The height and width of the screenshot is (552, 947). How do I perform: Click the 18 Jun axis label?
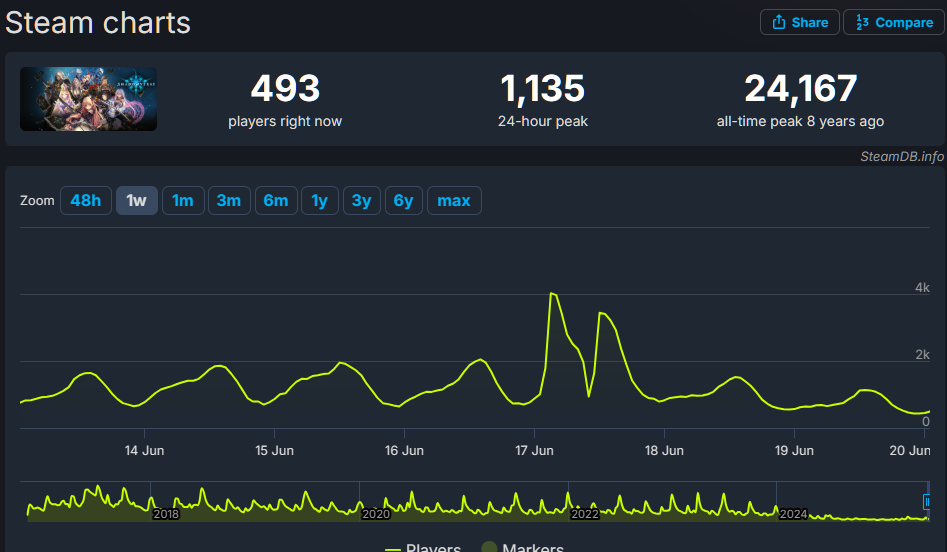click(x=664, y=451)
